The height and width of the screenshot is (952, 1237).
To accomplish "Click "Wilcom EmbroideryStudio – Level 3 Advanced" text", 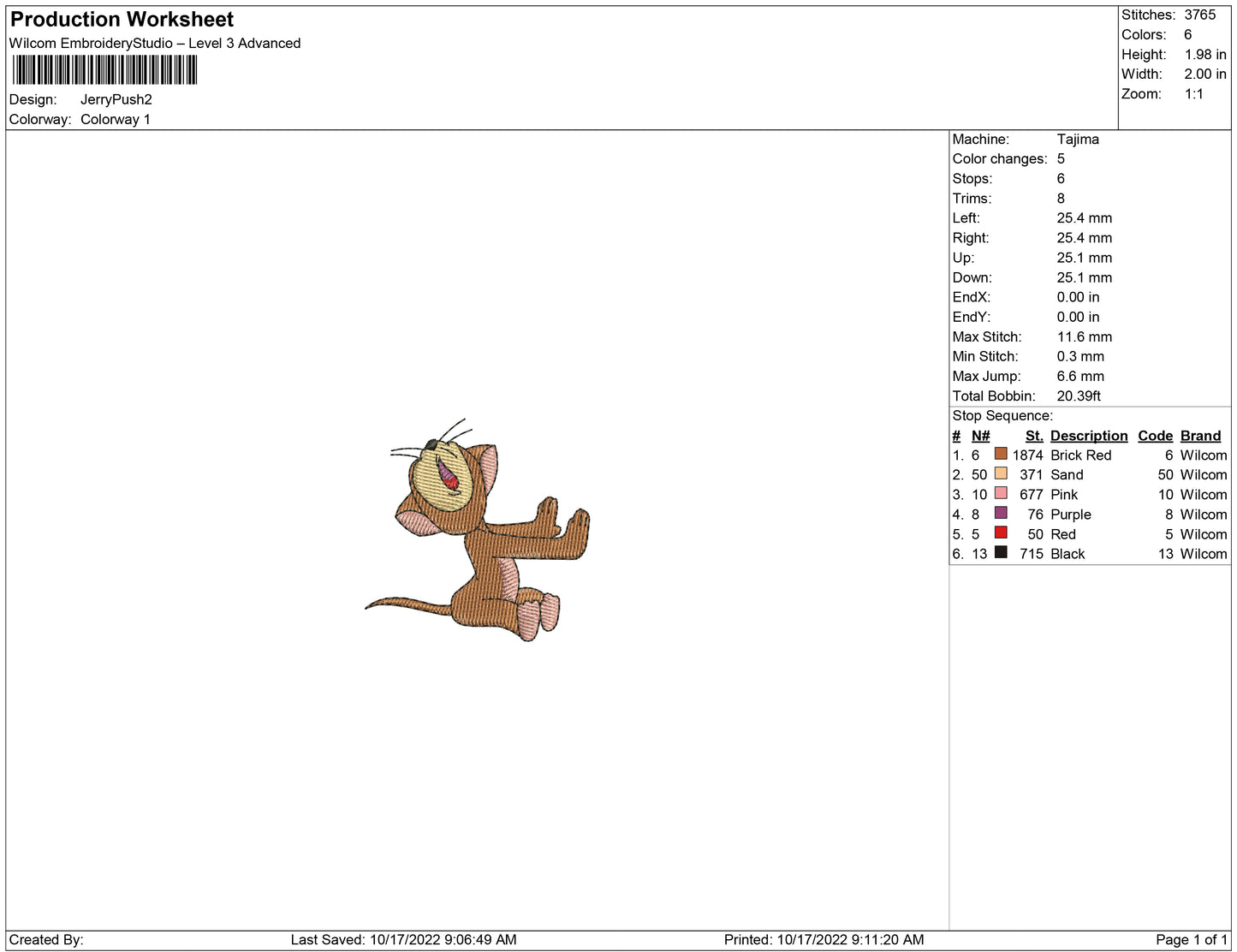I will [155, 43].
